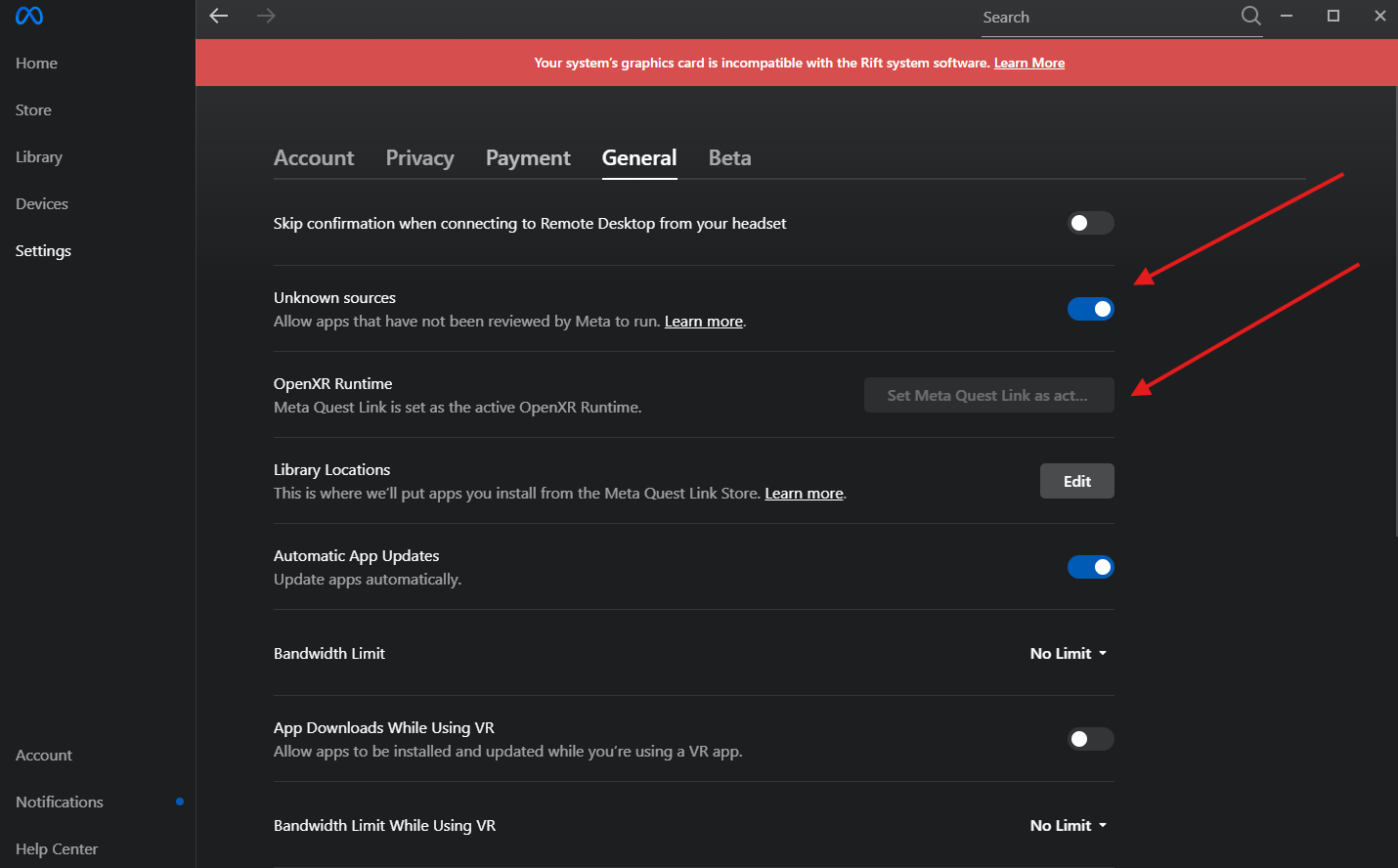The image size is (1398, 868).
Task: Open Home in the sidebar
Action: click(36, 63)
